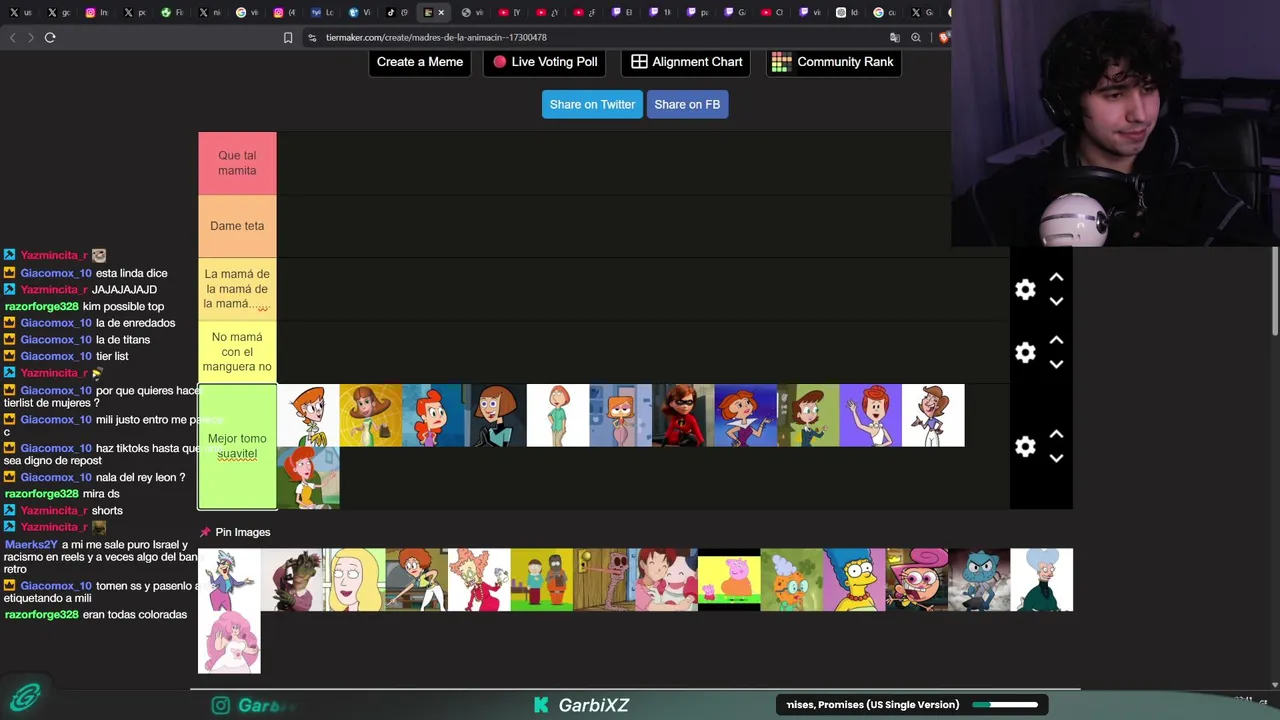Edit the 'Mejor tomo suavitel' tier label

(x=237, y=446)
